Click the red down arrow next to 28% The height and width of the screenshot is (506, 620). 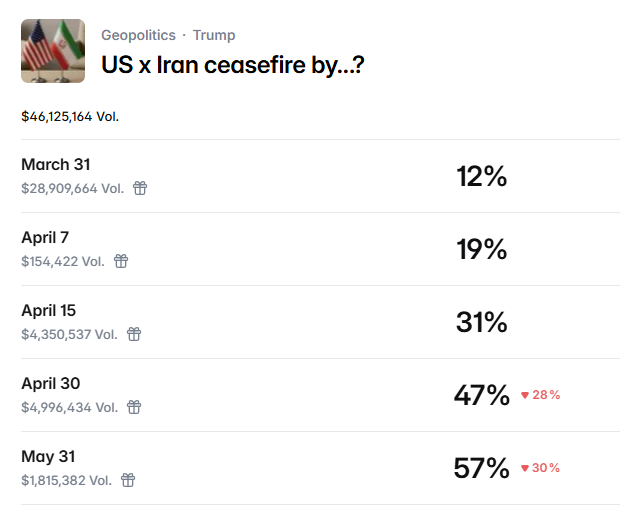click(525, 396)
